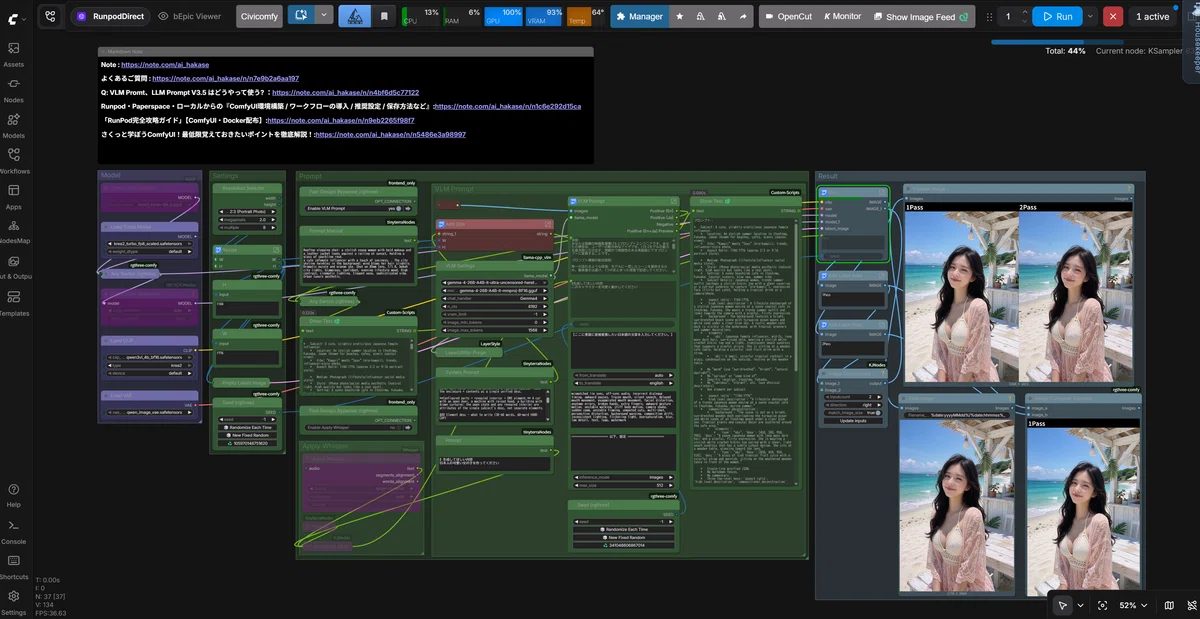The width and height of the screenshot is (1200, 619).
Task: Click the bookmark icon in top toolbar
Action: (385, 16)
